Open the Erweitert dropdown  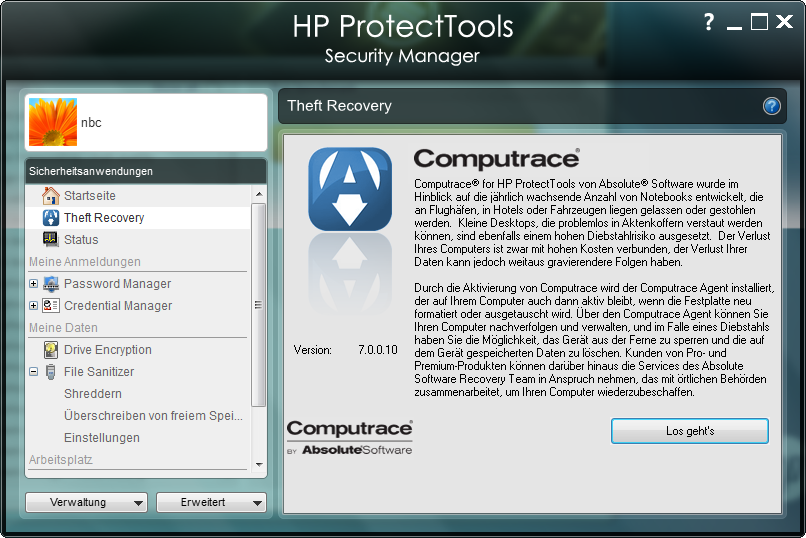click(211, 502)
